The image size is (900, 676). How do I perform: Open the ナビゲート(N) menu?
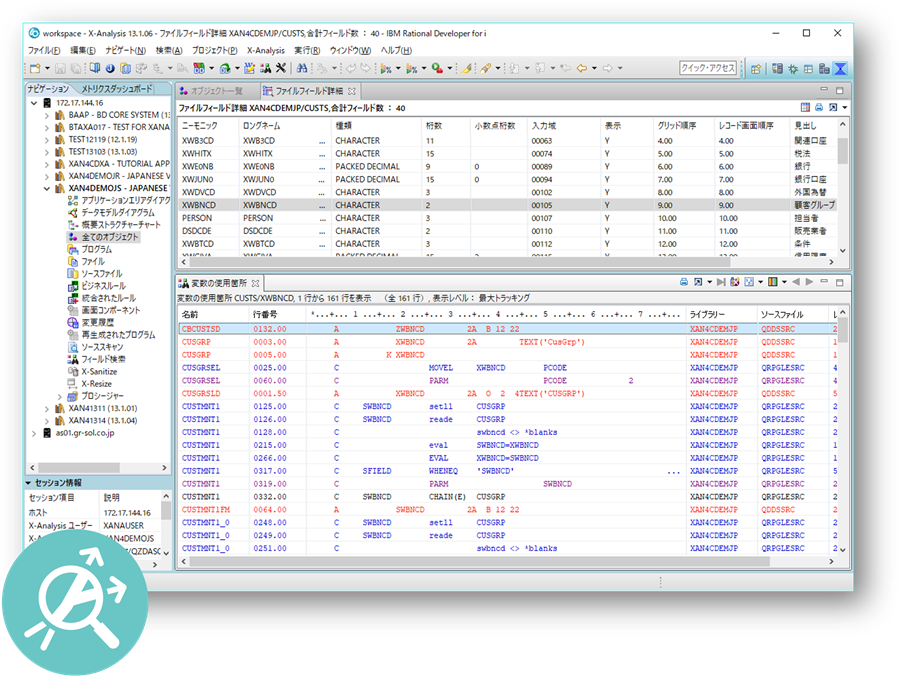[x=125, y=50]
